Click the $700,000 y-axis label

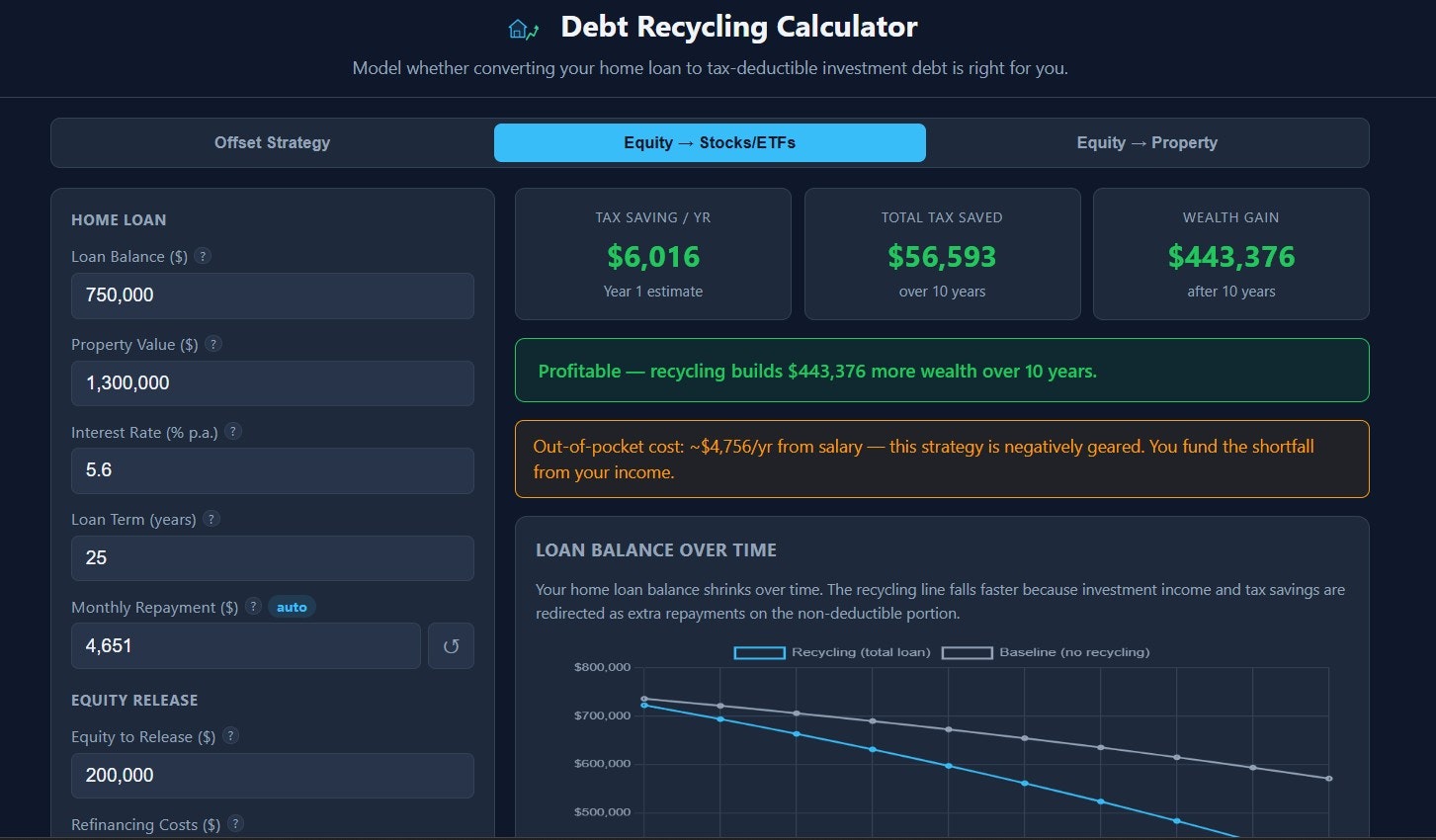pos(602,715)
